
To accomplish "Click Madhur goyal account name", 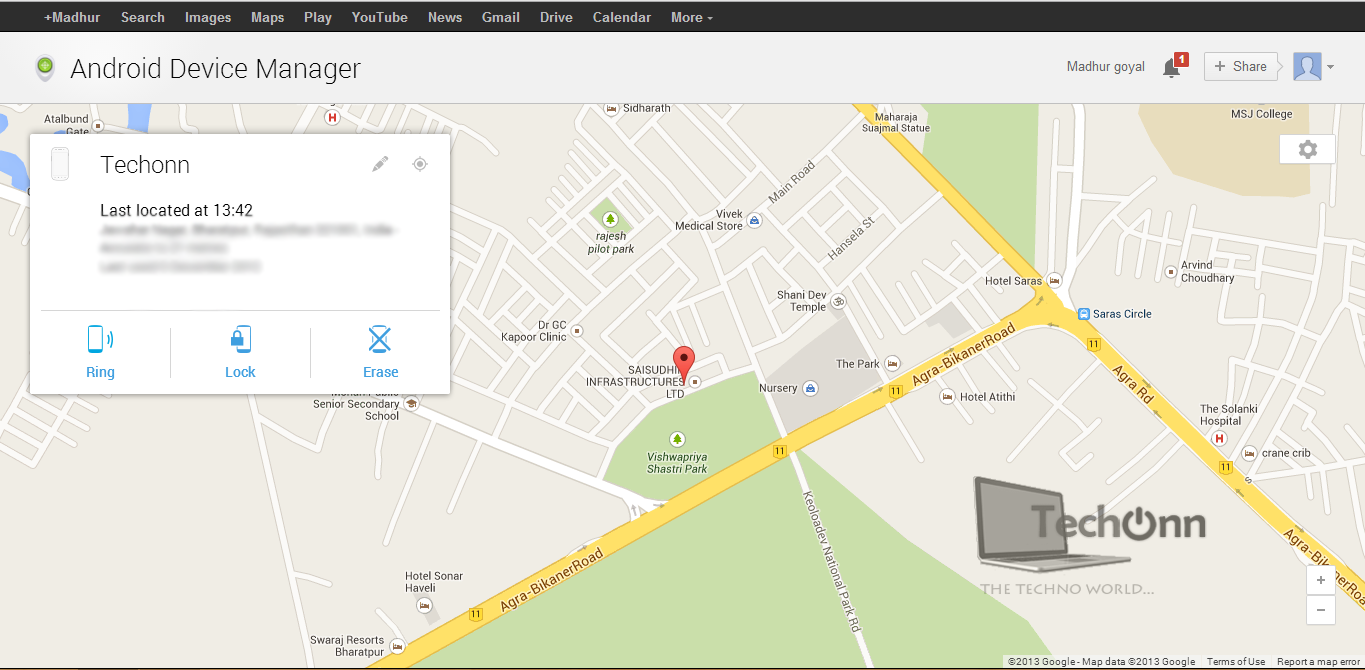I will coord(1106,67).
